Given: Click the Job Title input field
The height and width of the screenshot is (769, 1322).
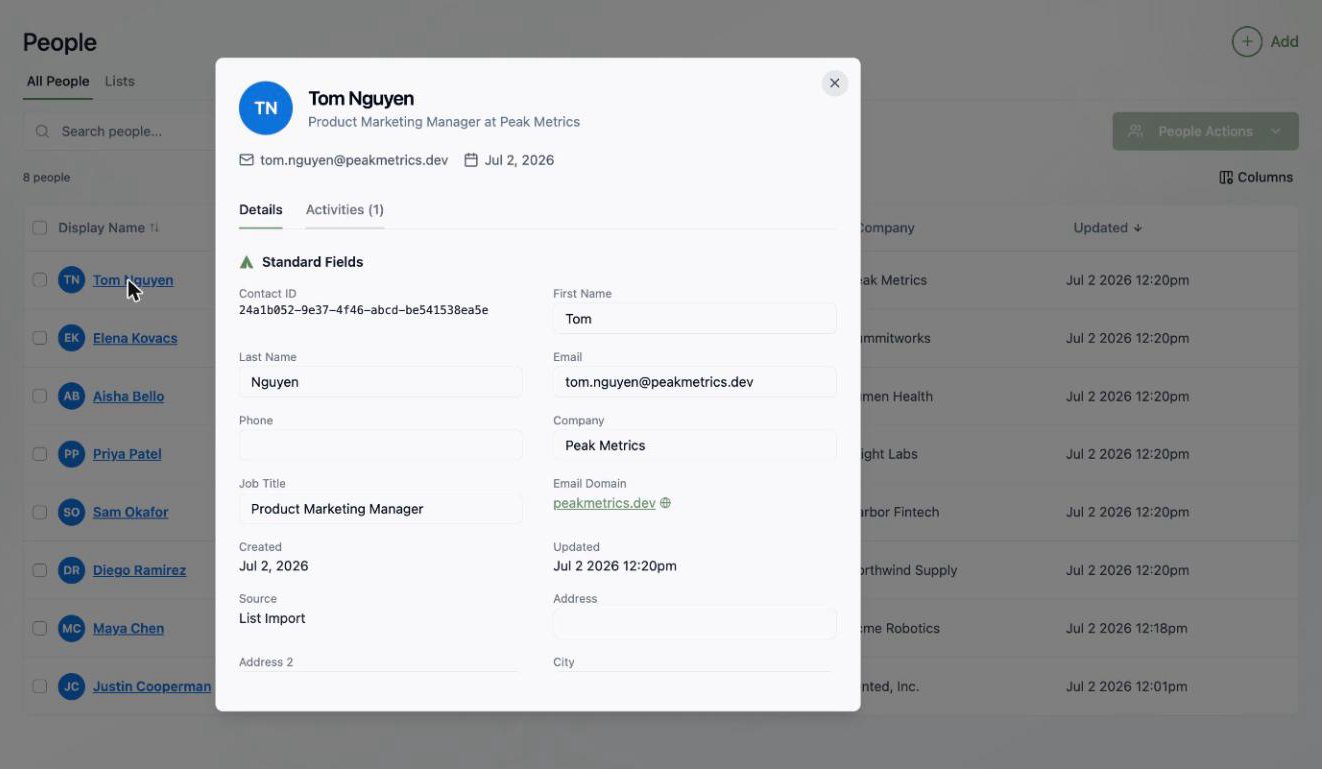Looking at the screenshot, I should [381, 509].
